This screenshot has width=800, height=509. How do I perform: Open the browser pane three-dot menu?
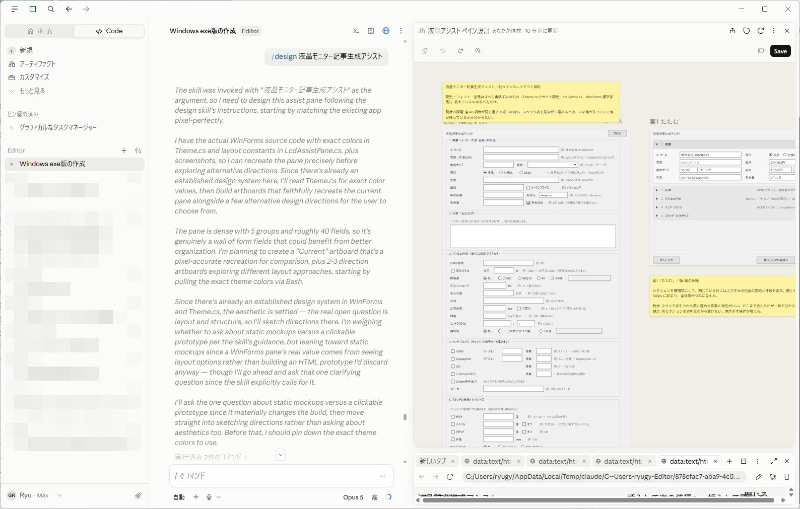coord(758,461)
